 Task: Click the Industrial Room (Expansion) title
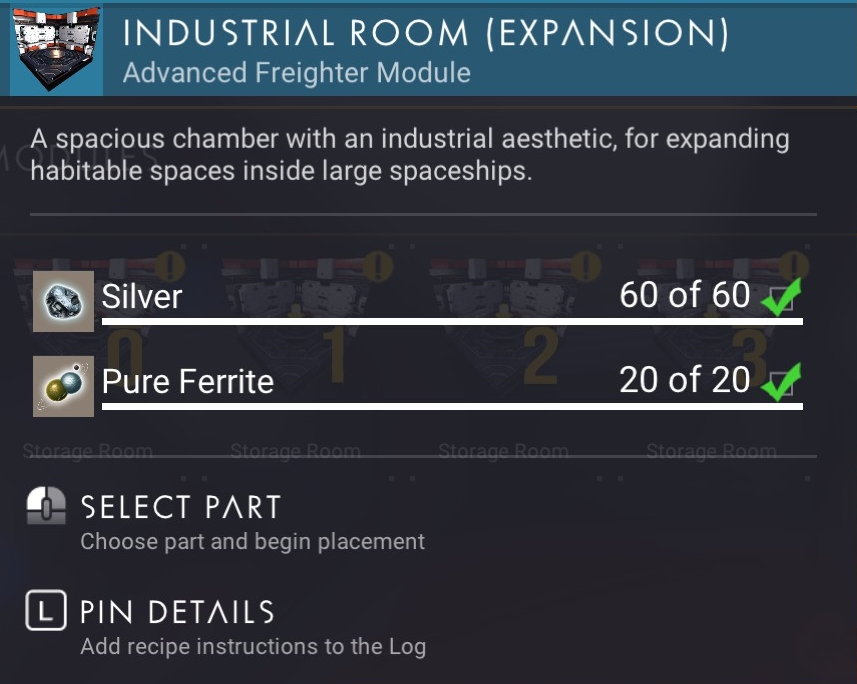426,34
